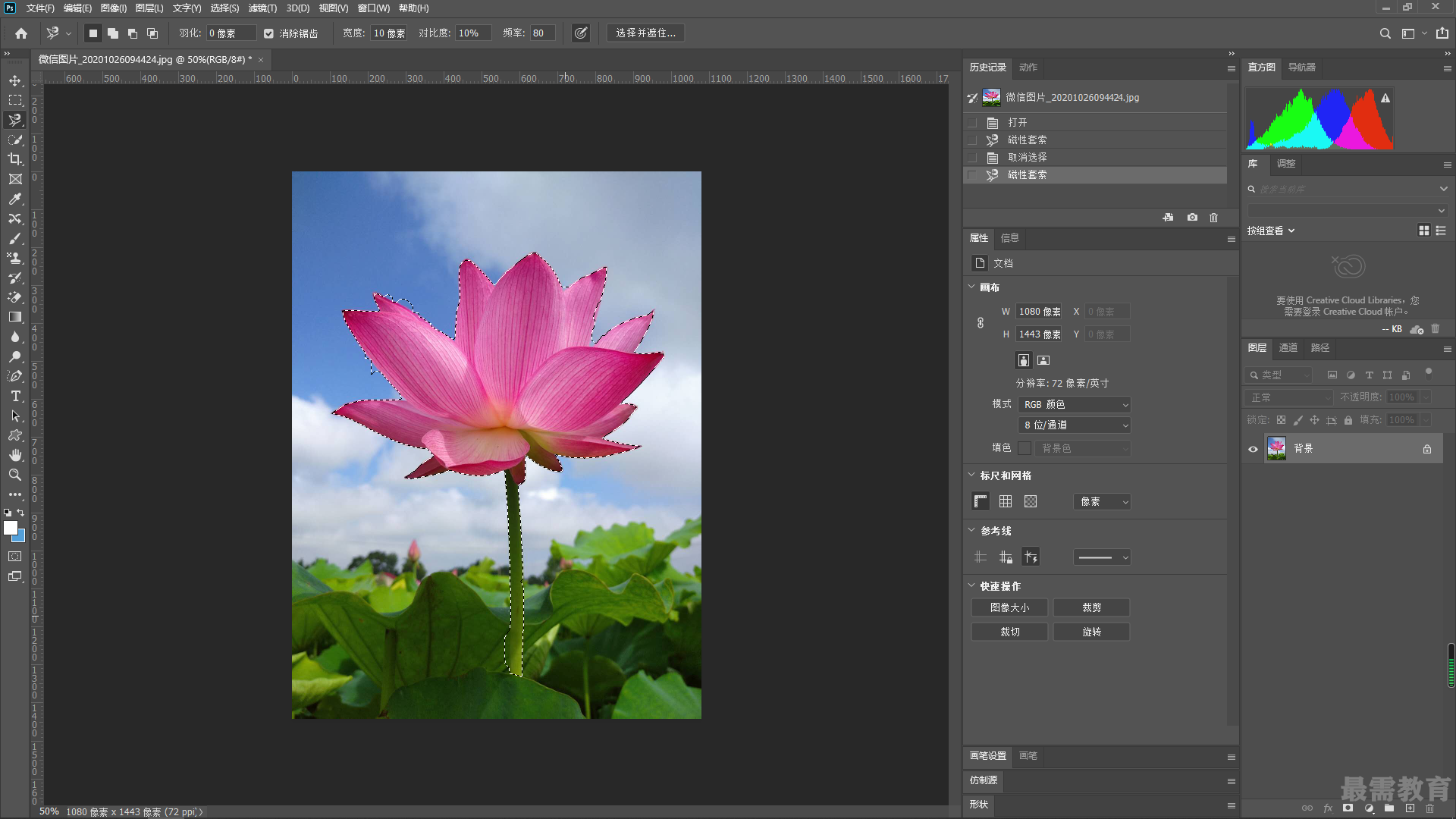Image resolution: width=1456 pixels, height=819 pixels.
Task: Select the Gradient tool
Action: (x=15, y=317)
